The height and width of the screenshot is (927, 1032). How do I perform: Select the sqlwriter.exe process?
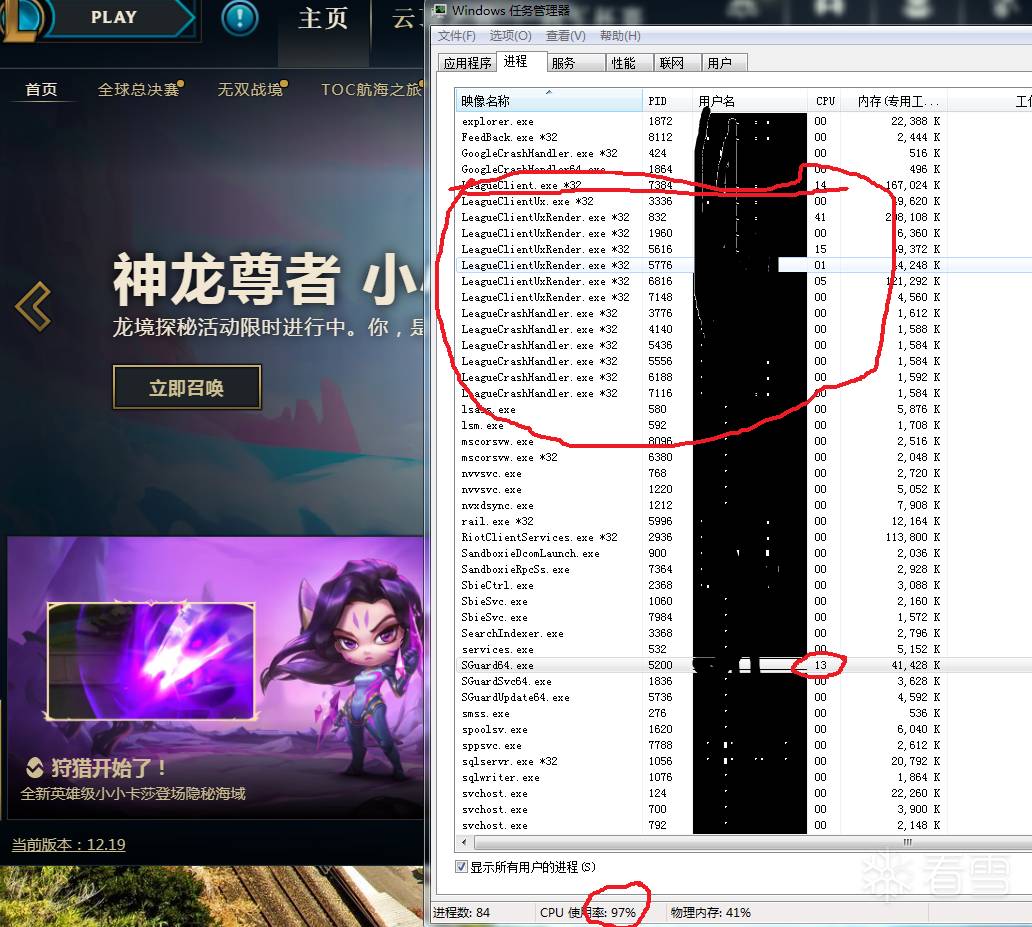[x=744, y=778]
